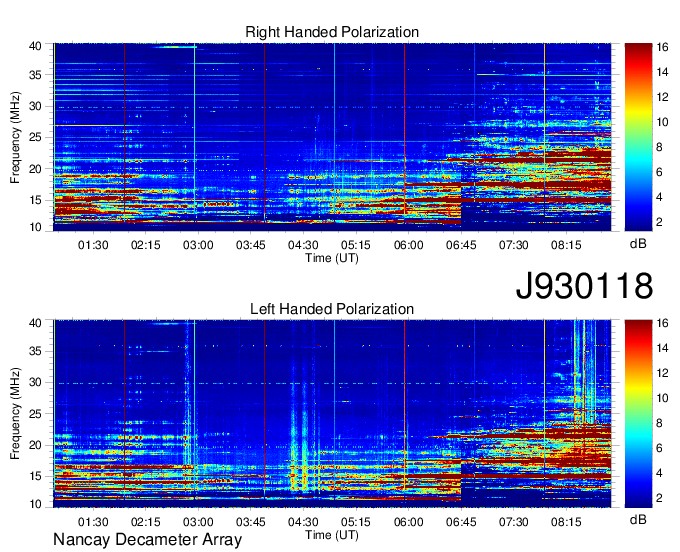Click the 05:15 time tick on Right Handed plot
The height and width of the screenshot is (552, 680).
pyautogui.click(x=356, y=245)
